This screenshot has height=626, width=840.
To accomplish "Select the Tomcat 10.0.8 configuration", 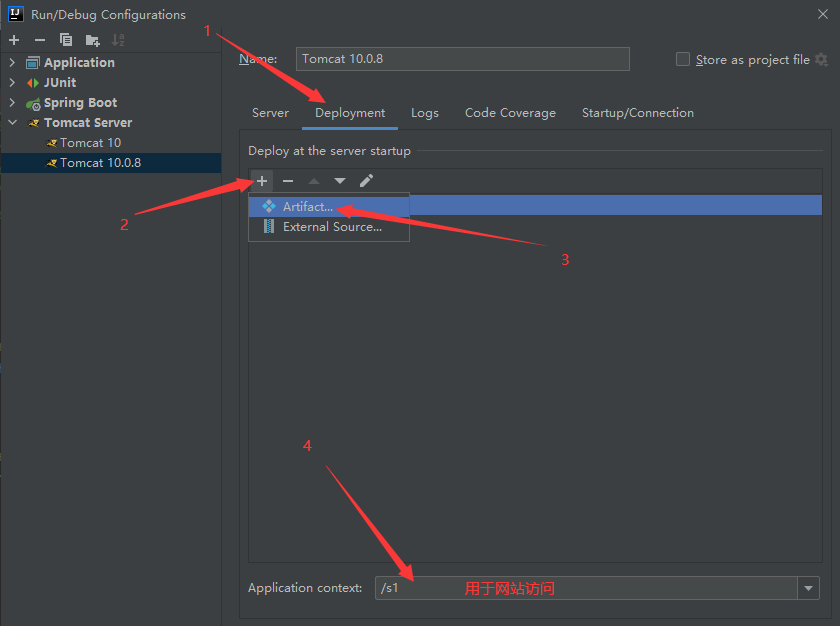I will pos(111,163).
